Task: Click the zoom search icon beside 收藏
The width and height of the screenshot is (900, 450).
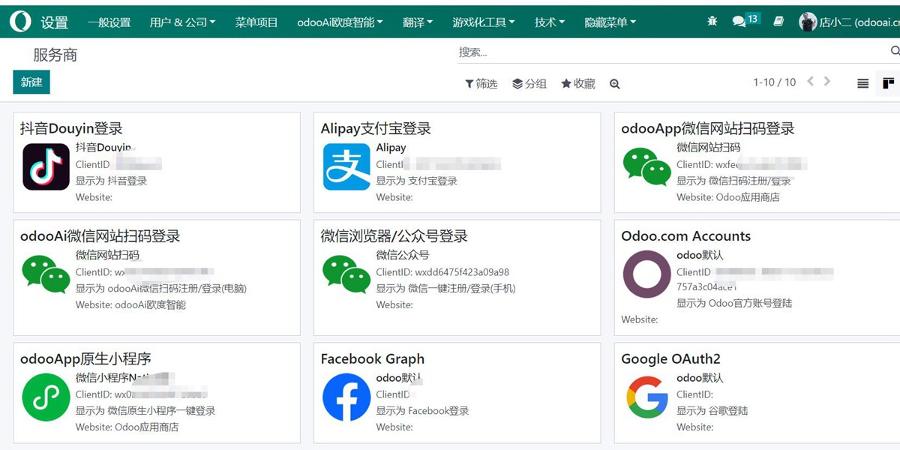Action: (615, 84)
